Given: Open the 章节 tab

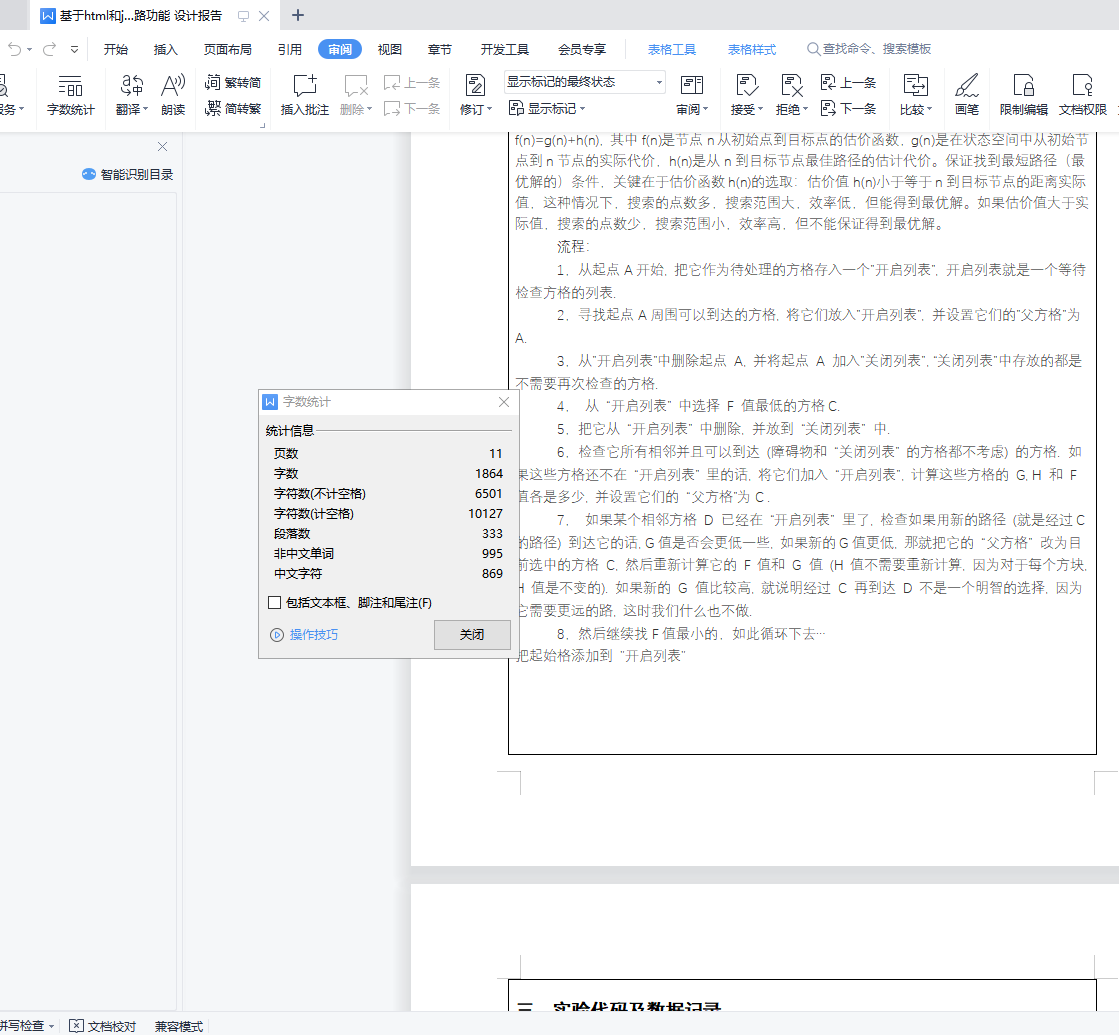Looking at the screenshot, I should [x=440, y=49].
